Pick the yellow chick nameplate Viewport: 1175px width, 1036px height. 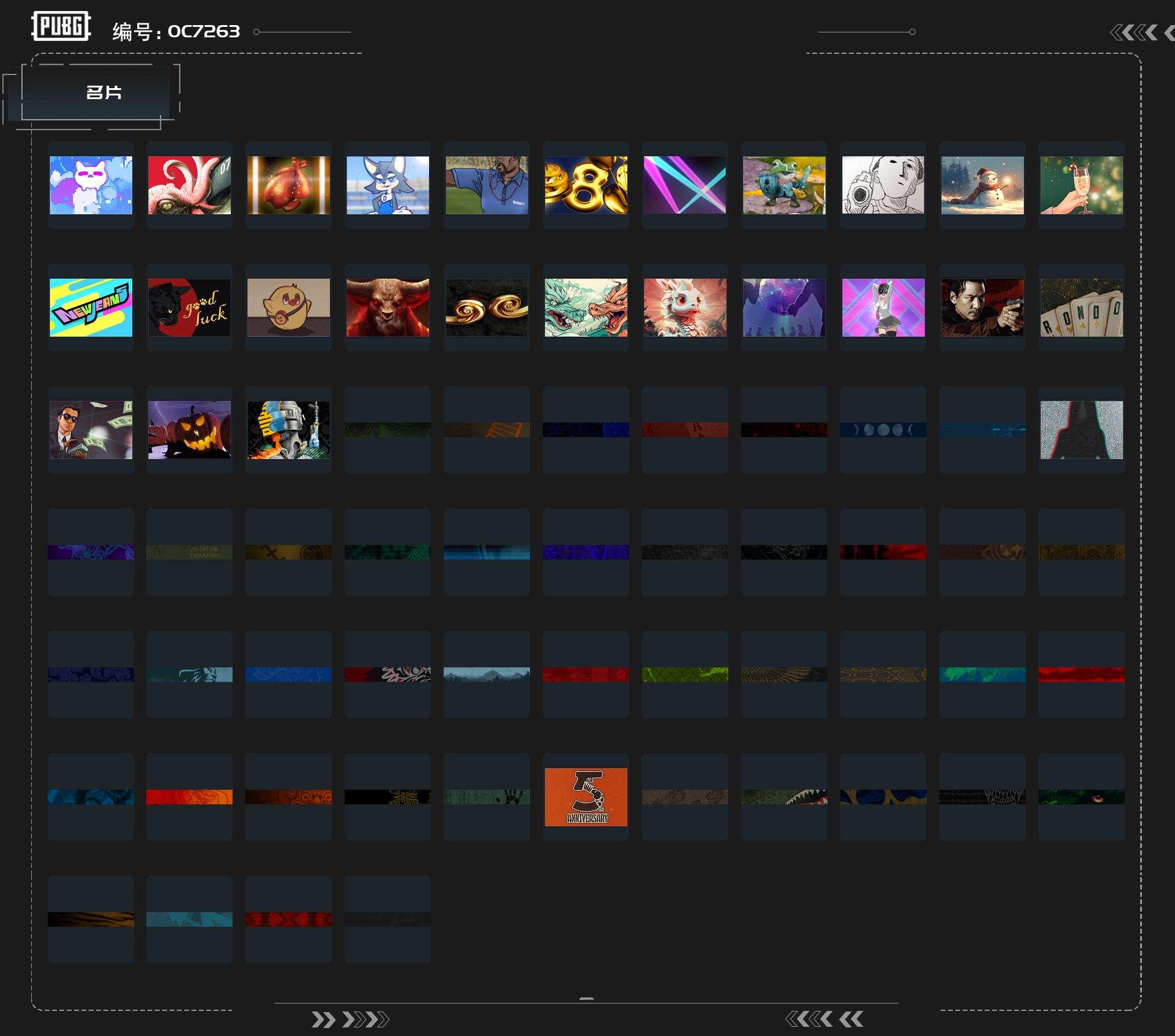click(288, 307)
